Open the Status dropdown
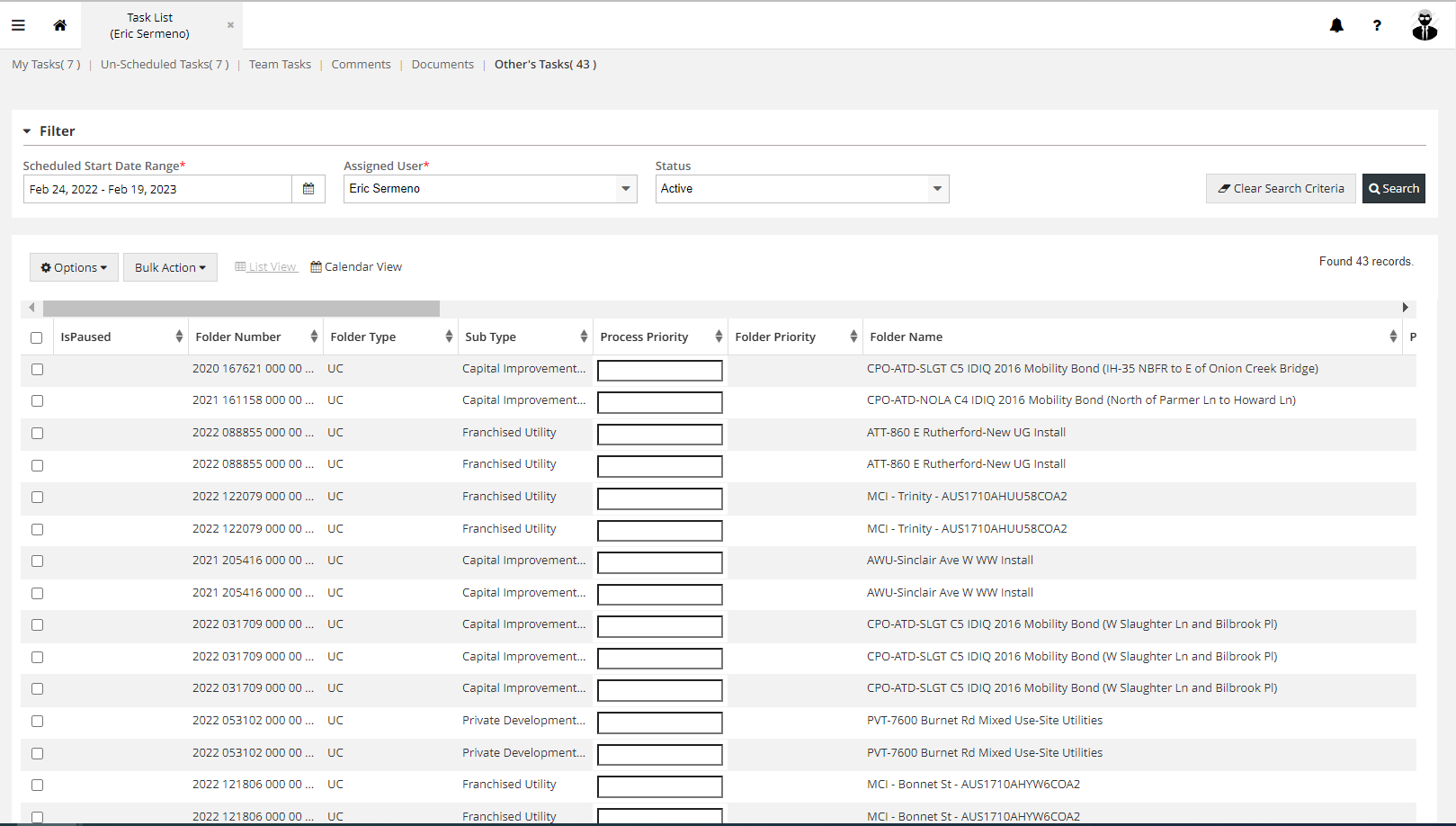1456x826 pixels. point(936,188)
